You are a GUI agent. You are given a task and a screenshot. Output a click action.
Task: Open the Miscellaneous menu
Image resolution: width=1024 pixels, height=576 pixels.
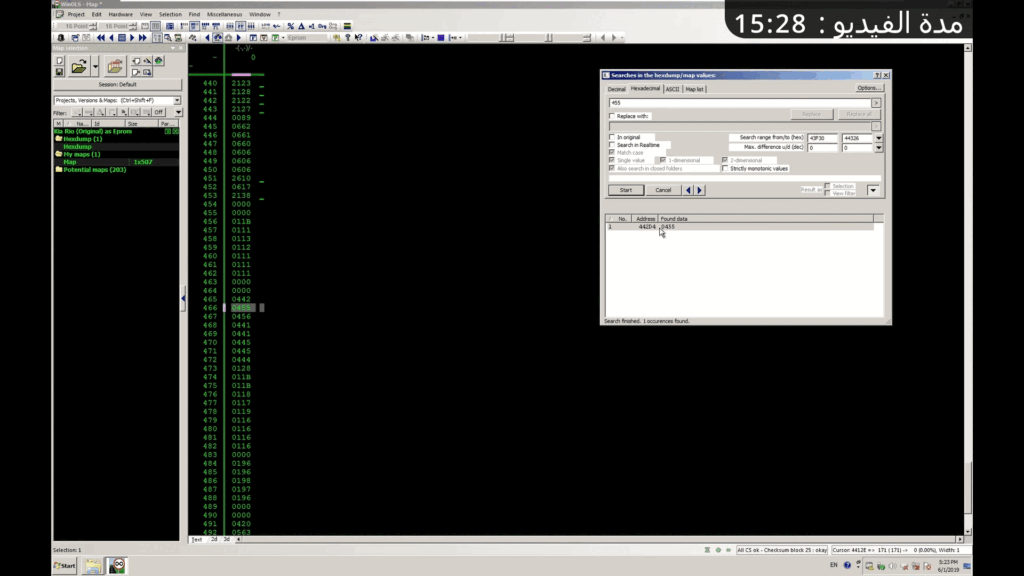click(223, 14)
